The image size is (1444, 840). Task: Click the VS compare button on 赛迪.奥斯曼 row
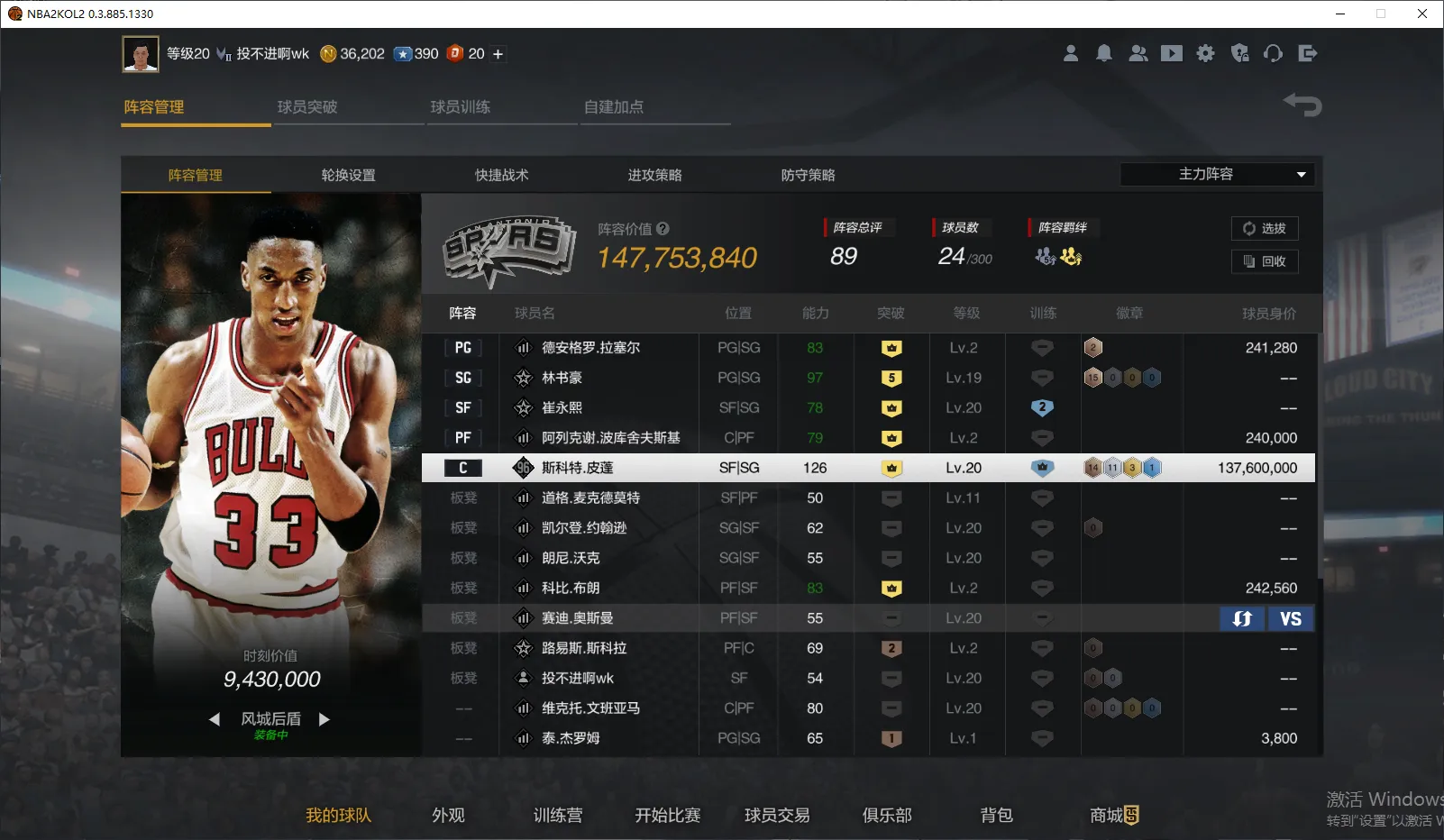tap(1291, 618)
